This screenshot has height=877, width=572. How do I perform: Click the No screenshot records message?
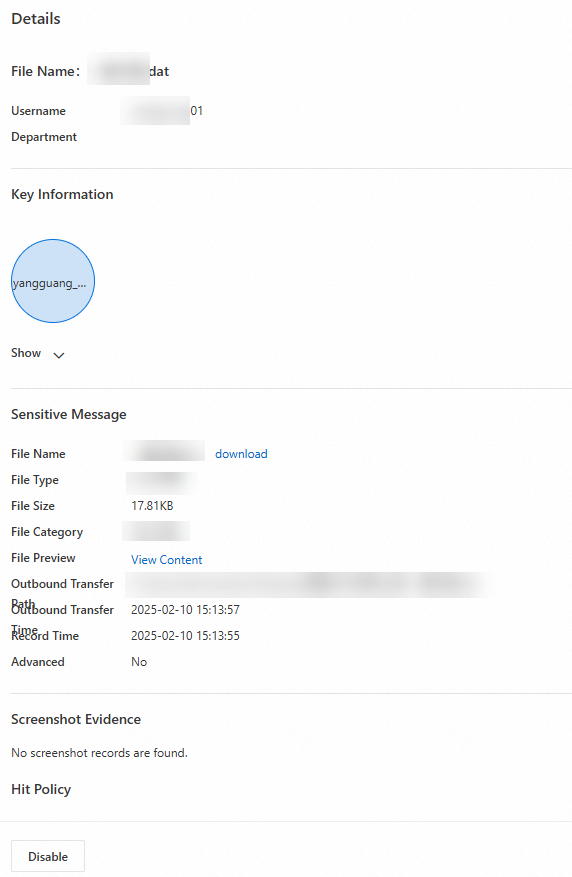(100, 753)
